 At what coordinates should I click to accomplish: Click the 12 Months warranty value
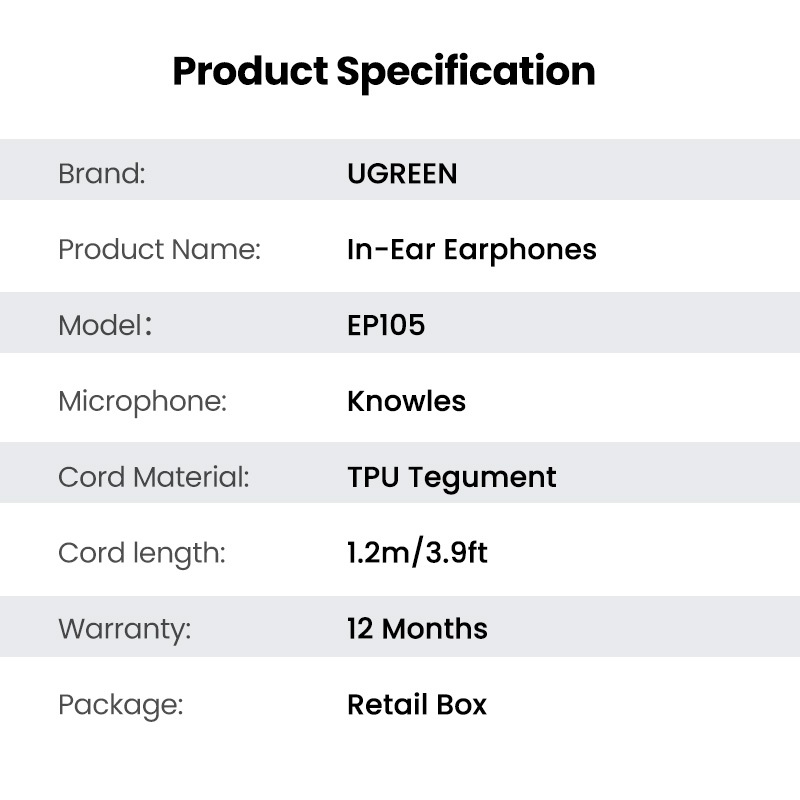click(x=417, y=629)
